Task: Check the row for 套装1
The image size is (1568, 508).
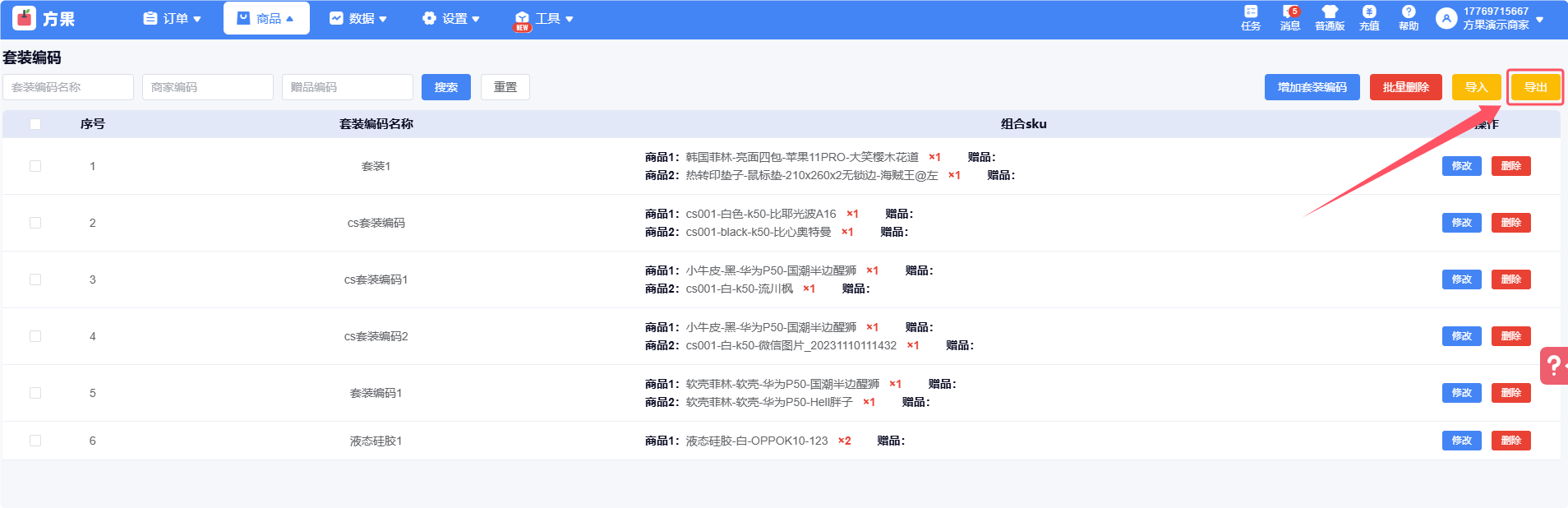Action: point(35,166)
